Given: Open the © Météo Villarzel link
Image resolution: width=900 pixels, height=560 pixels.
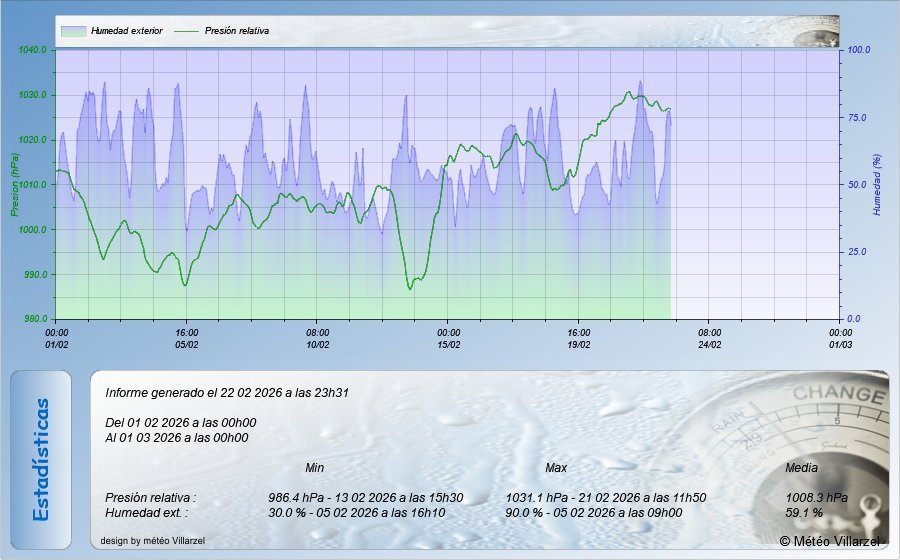Looking at the screenshot, I should [x=829, y=540].
